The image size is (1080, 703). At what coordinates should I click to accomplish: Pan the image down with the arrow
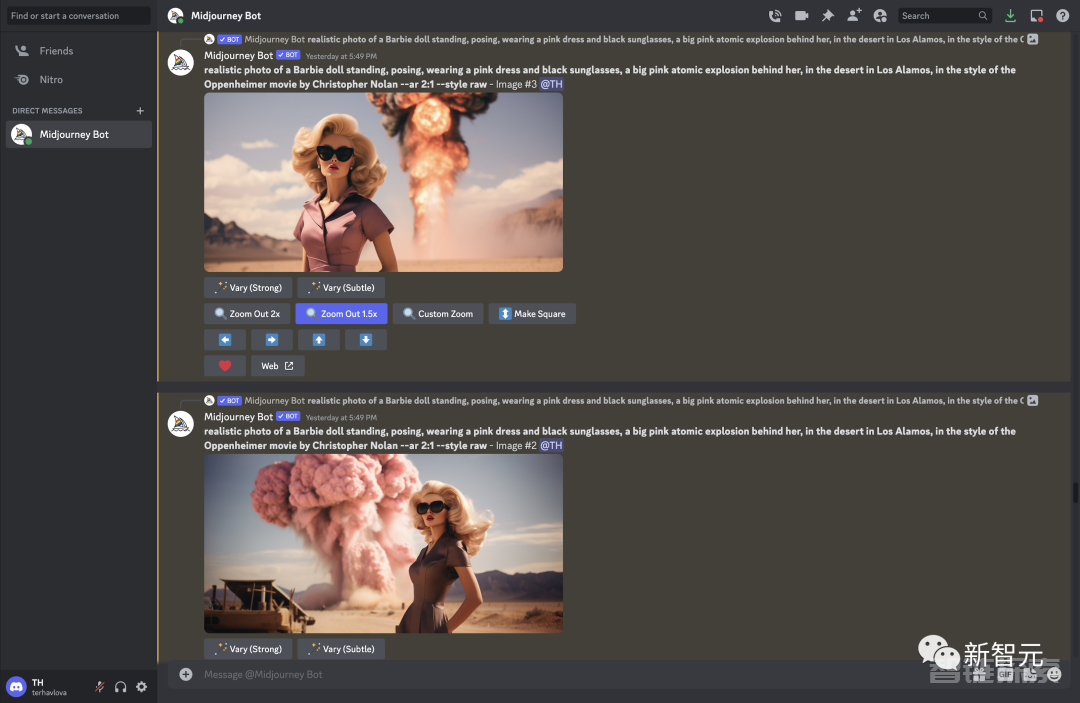[x=366, y=340]
